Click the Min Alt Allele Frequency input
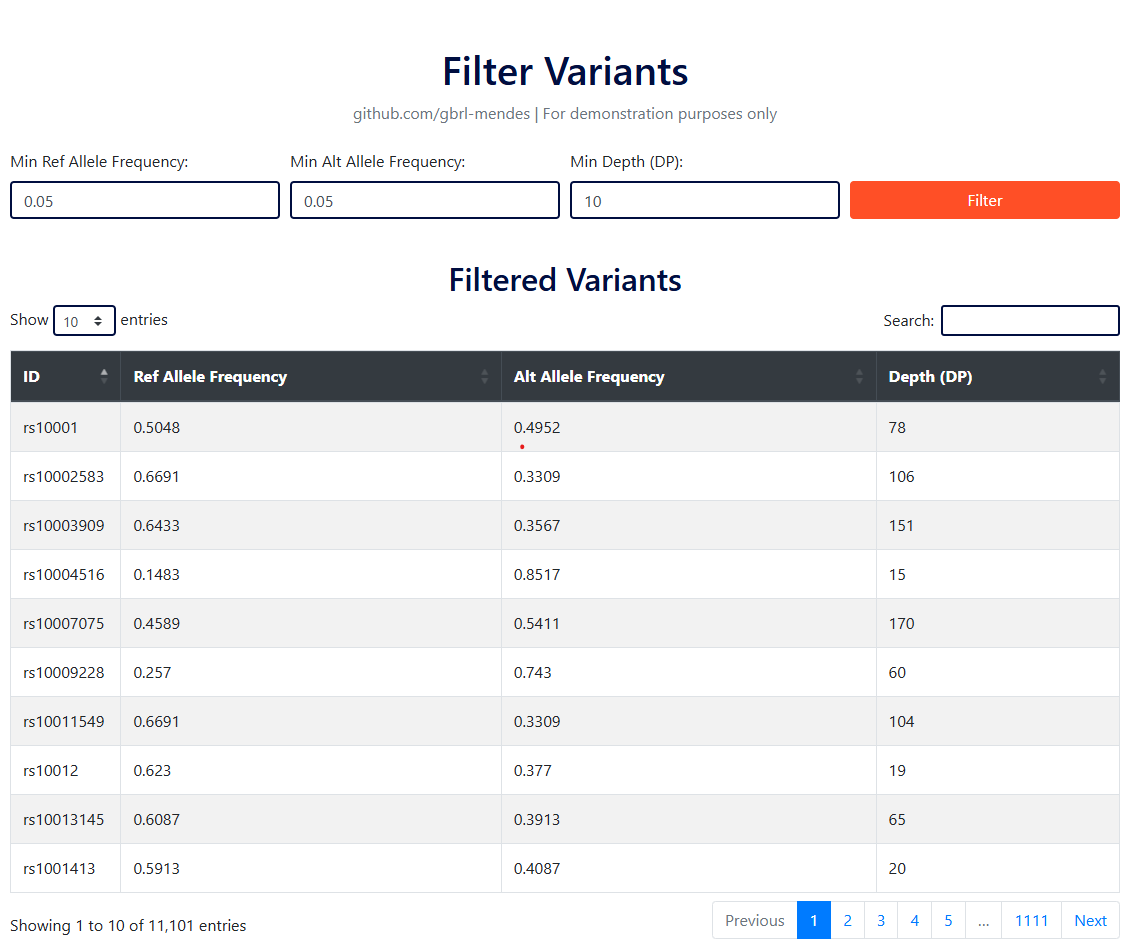Viewport: 1128px width, 946px height. pos(425,200)
